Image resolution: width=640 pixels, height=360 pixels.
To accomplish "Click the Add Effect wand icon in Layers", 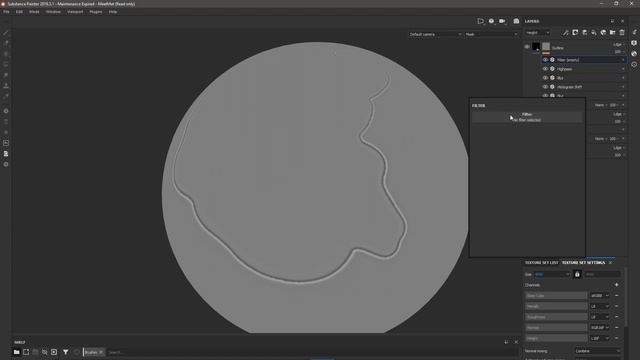I will point(566,33).
